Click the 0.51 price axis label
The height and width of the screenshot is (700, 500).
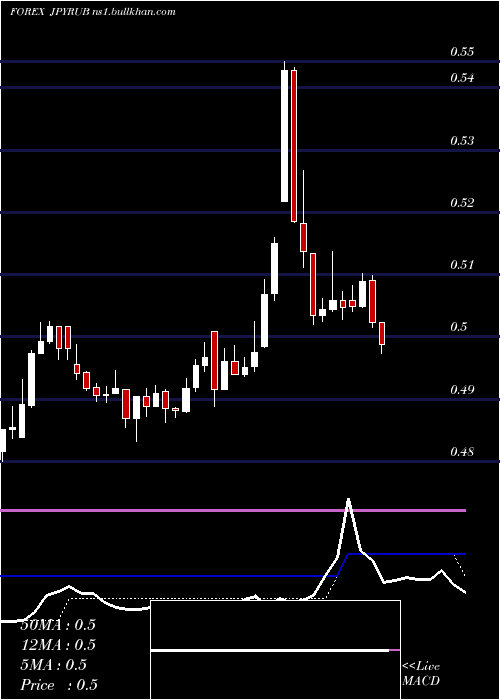[x=462, y=265]
